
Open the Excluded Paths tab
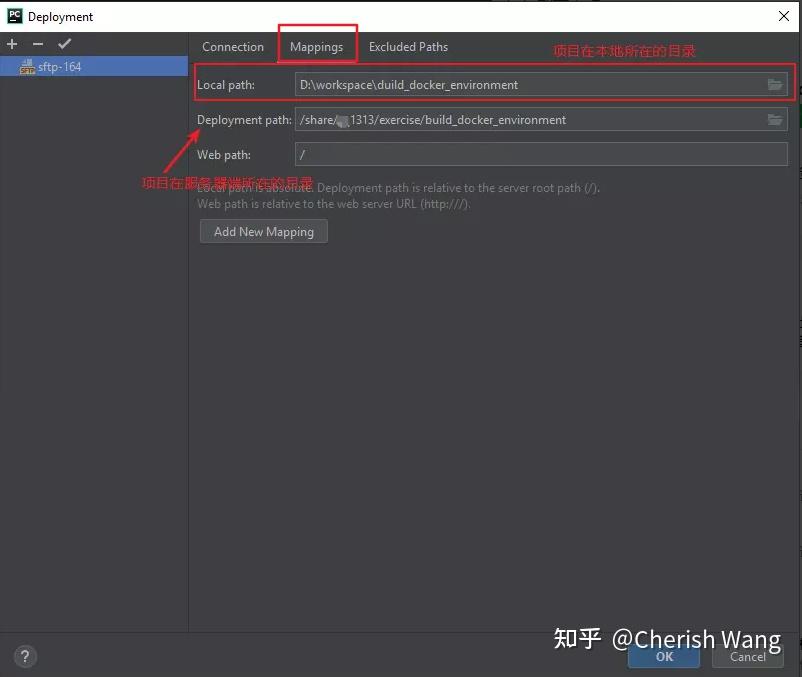408,46
